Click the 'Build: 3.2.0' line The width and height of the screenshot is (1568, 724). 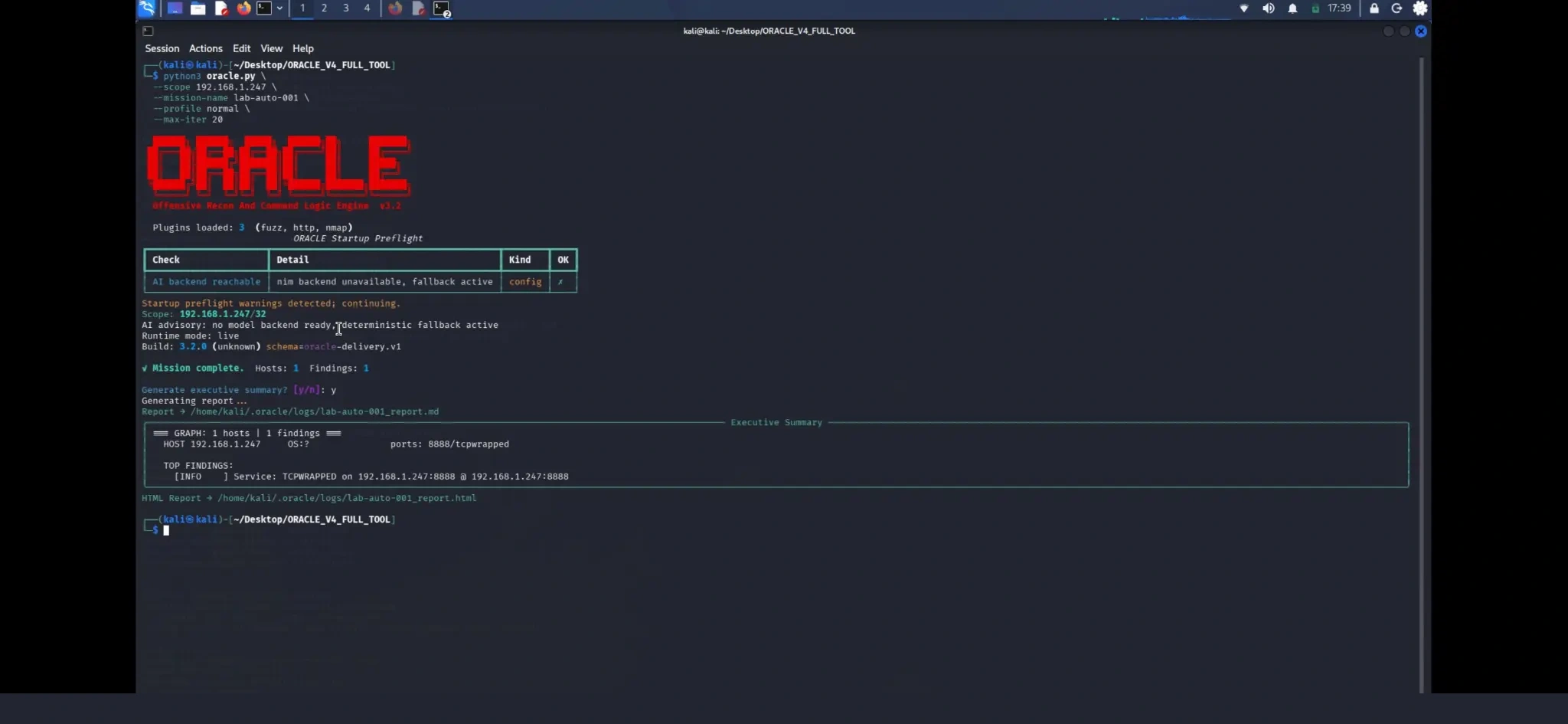(x=271, y=346)
